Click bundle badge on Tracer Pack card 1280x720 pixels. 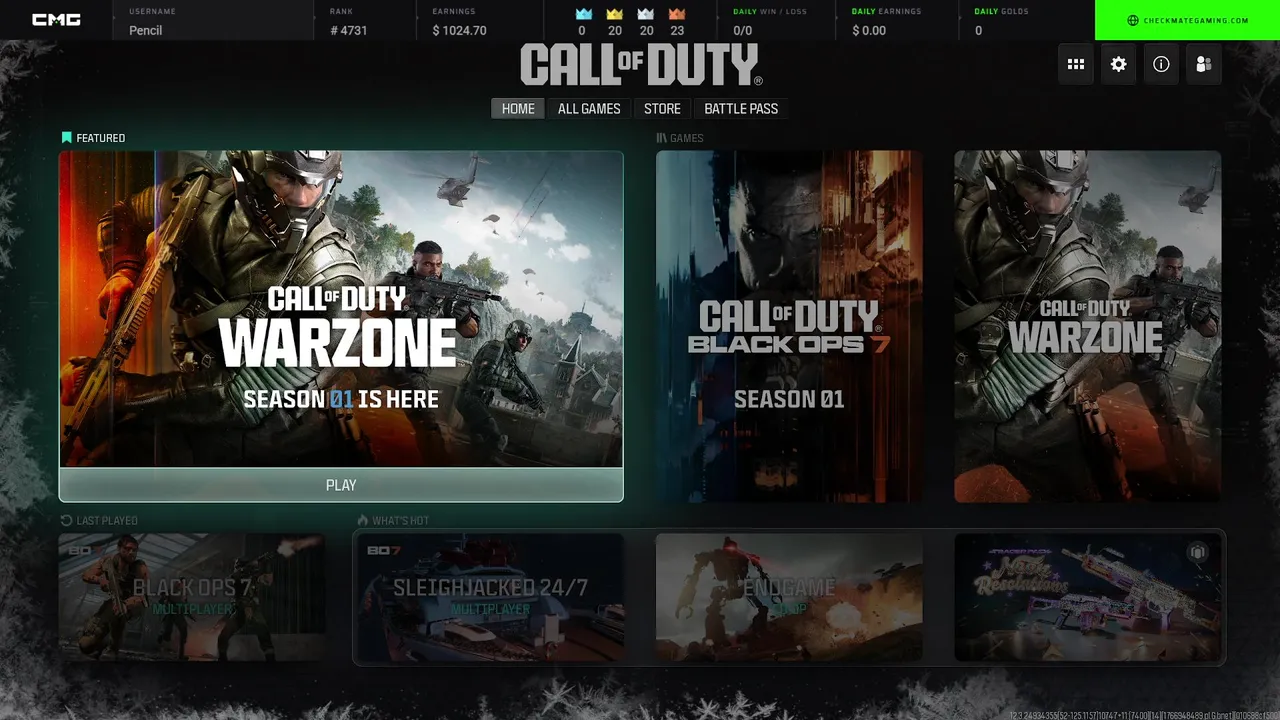(x=1197, y=552)
